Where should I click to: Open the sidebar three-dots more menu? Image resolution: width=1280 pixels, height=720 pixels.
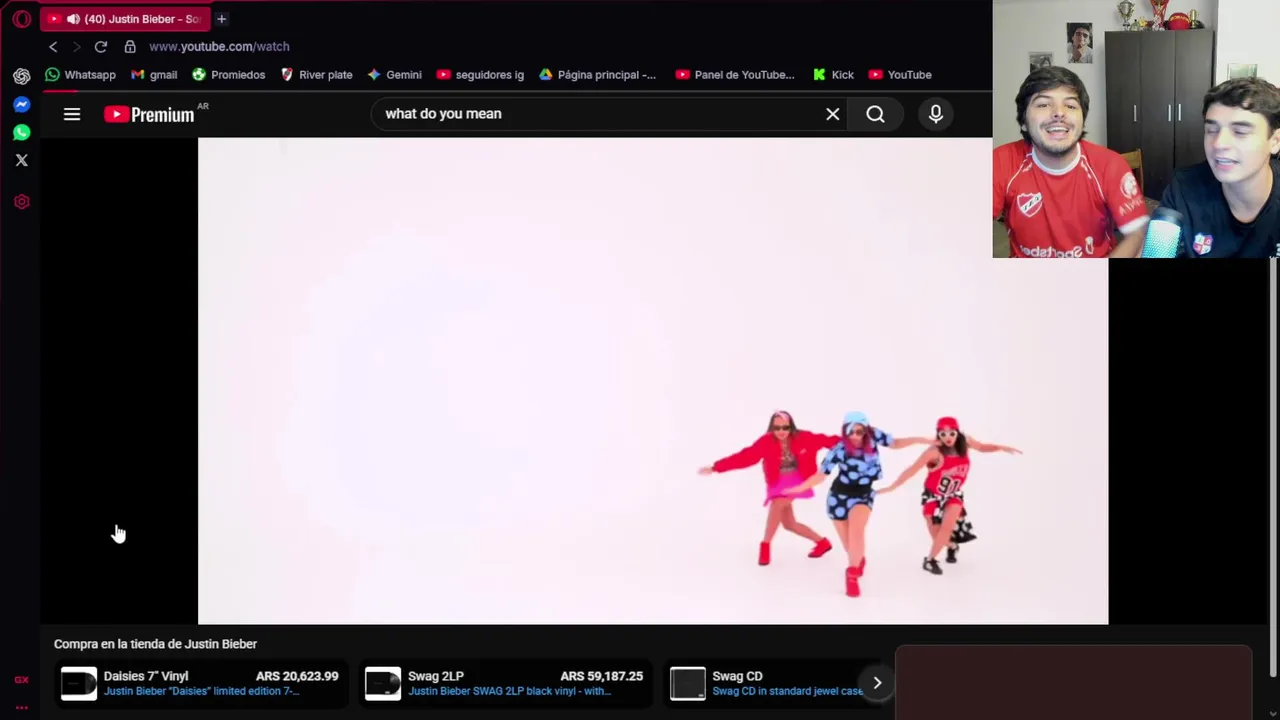(21, 707)
